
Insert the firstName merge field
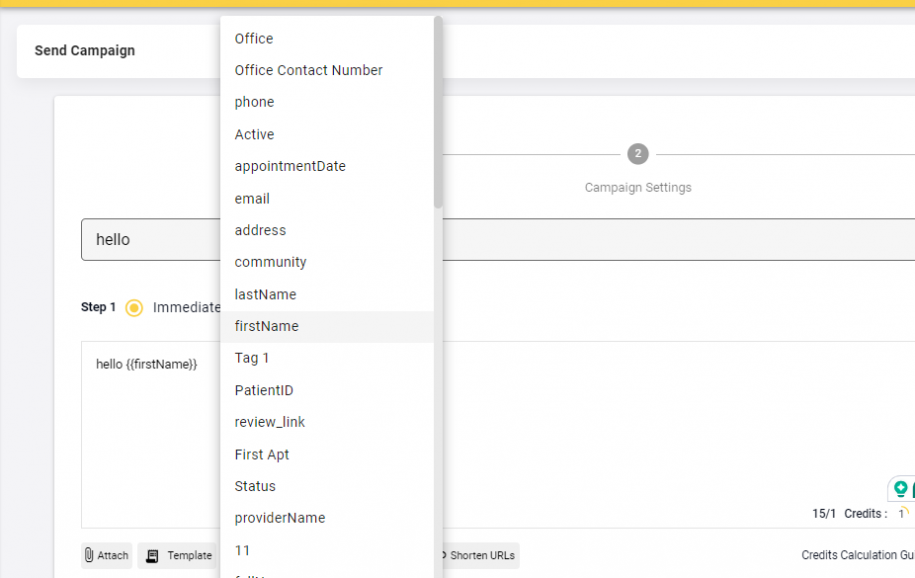266,326
